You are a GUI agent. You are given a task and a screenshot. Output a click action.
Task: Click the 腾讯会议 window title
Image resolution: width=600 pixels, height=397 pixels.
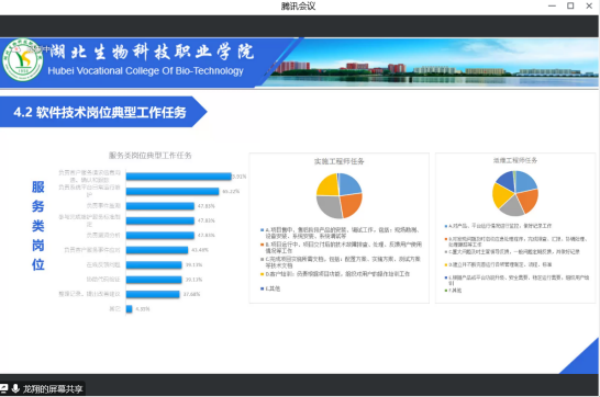(298, 6)
